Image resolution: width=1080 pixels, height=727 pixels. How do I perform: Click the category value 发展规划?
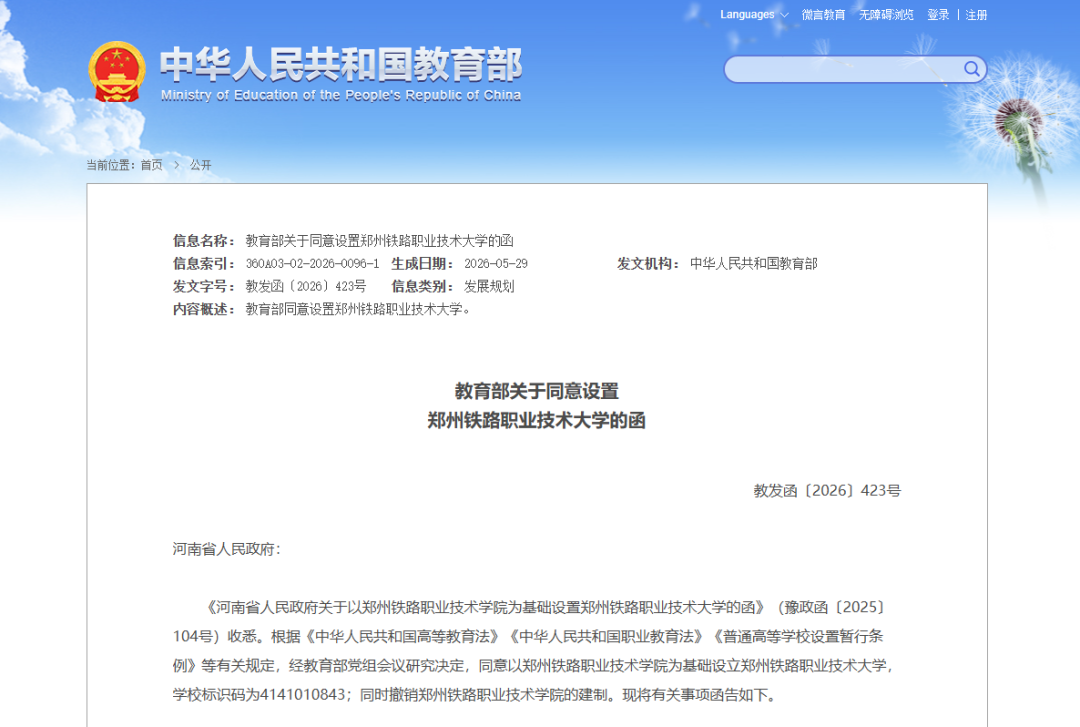[489, 286]
